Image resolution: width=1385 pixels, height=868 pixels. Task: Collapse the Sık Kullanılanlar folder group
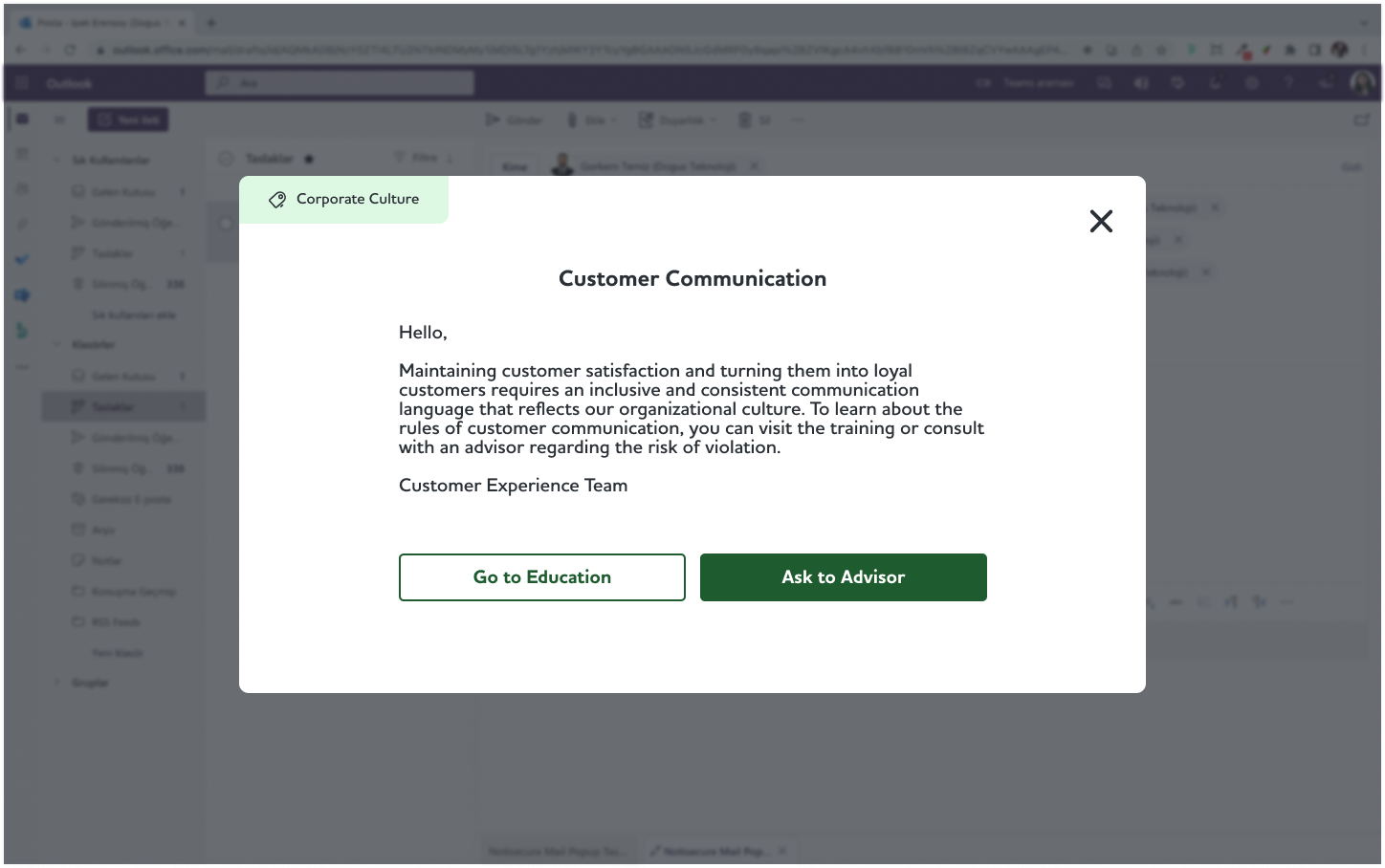coord(56,161)
